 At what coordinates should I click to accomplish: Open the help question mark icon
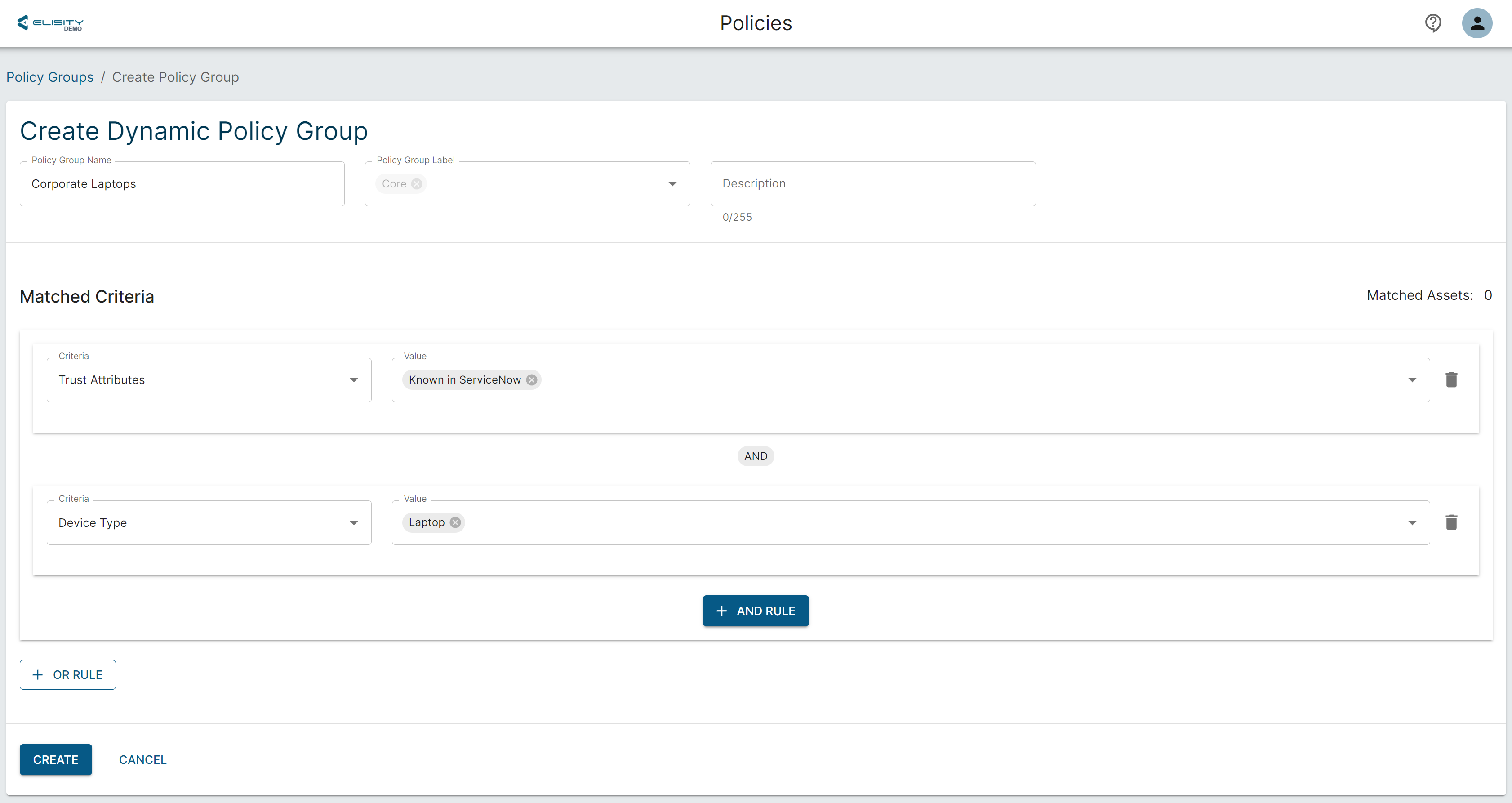1433,23
